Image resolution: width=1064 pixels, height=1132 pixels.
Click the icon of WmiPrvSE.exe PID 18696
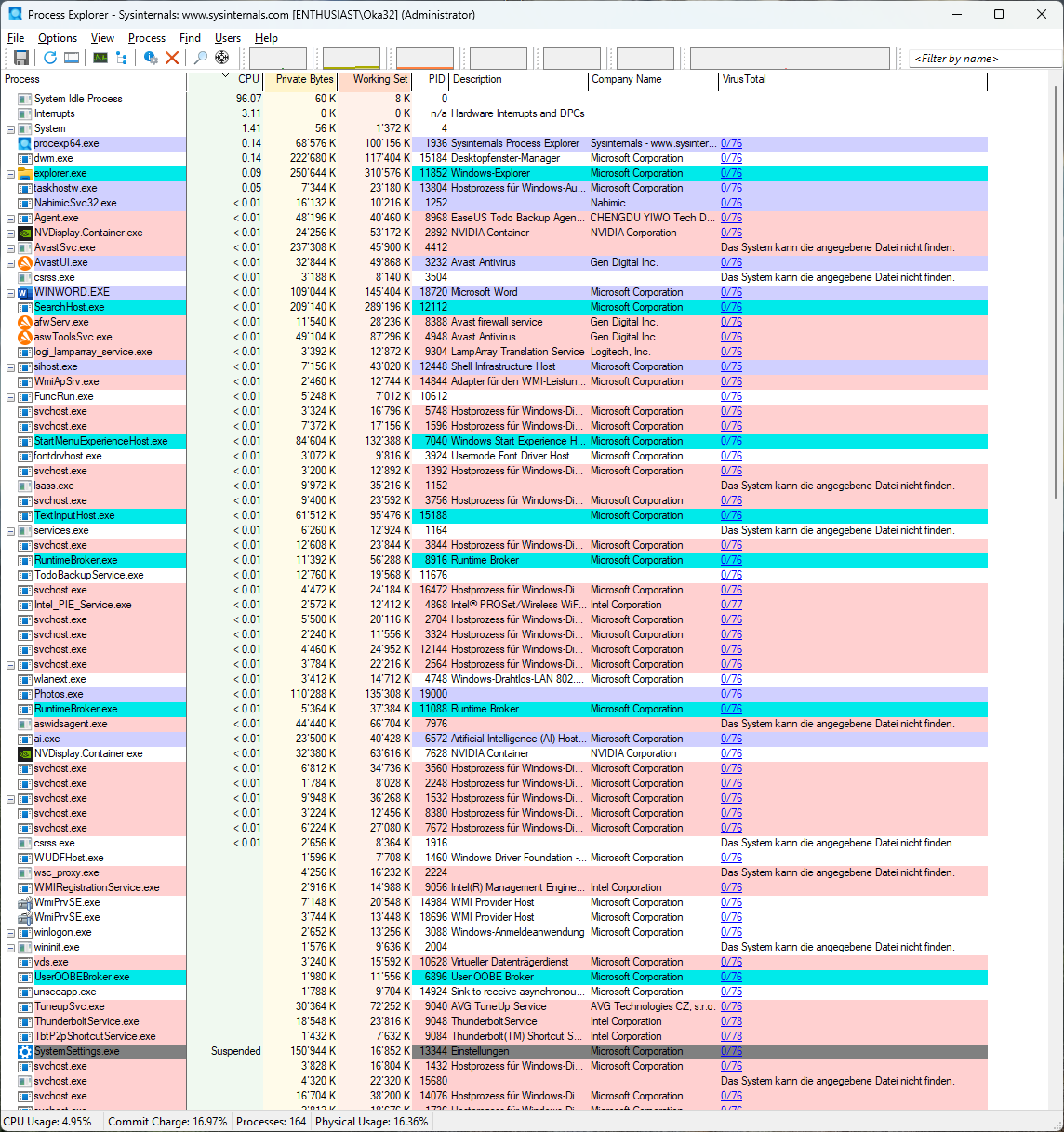tap(25, 917)
